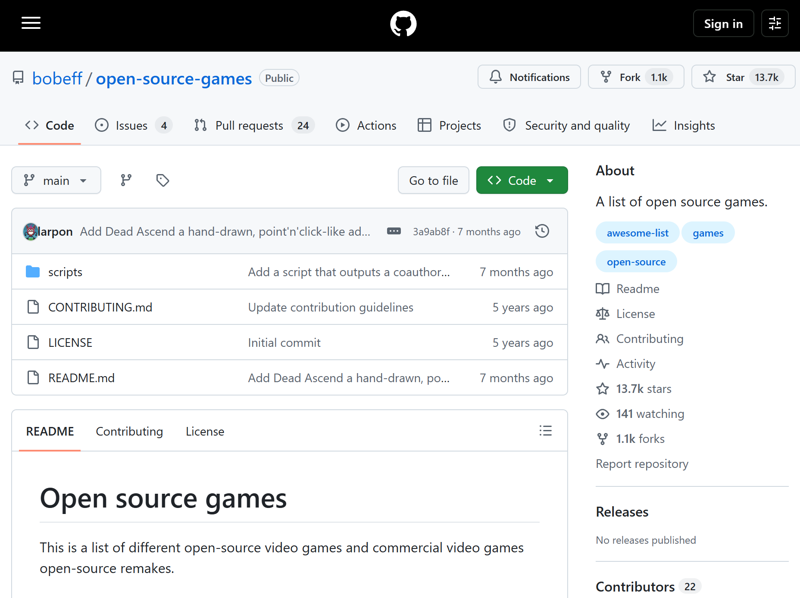
Task: View tags via the tag icon
Action: click(163, 180)
